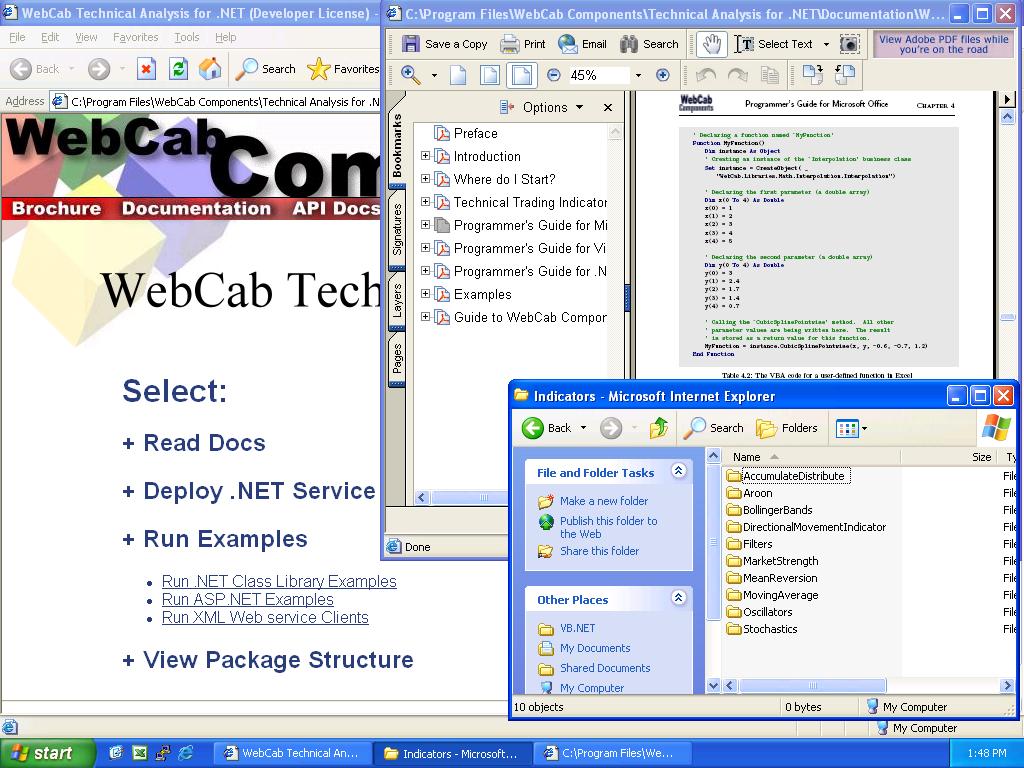Select the Bookmarks side tab
The height and width of the screenshot is (768, 1024).
[397, 145]
